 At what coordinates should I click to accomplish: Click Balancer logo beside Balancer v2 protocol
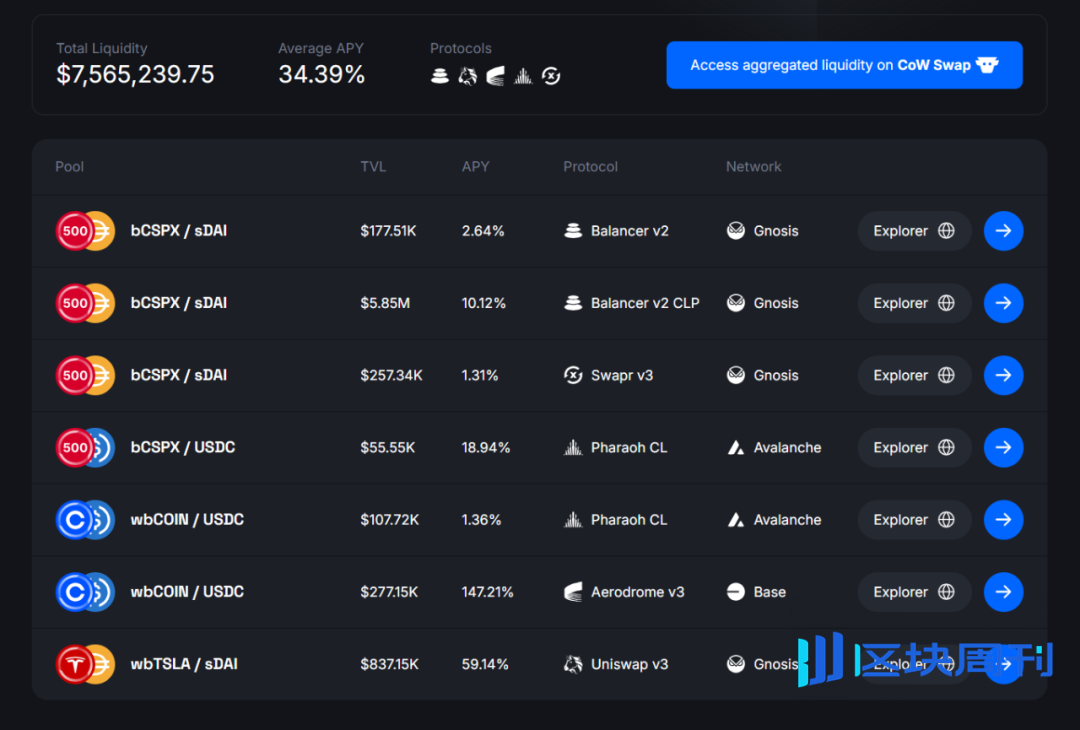point(573,231)
